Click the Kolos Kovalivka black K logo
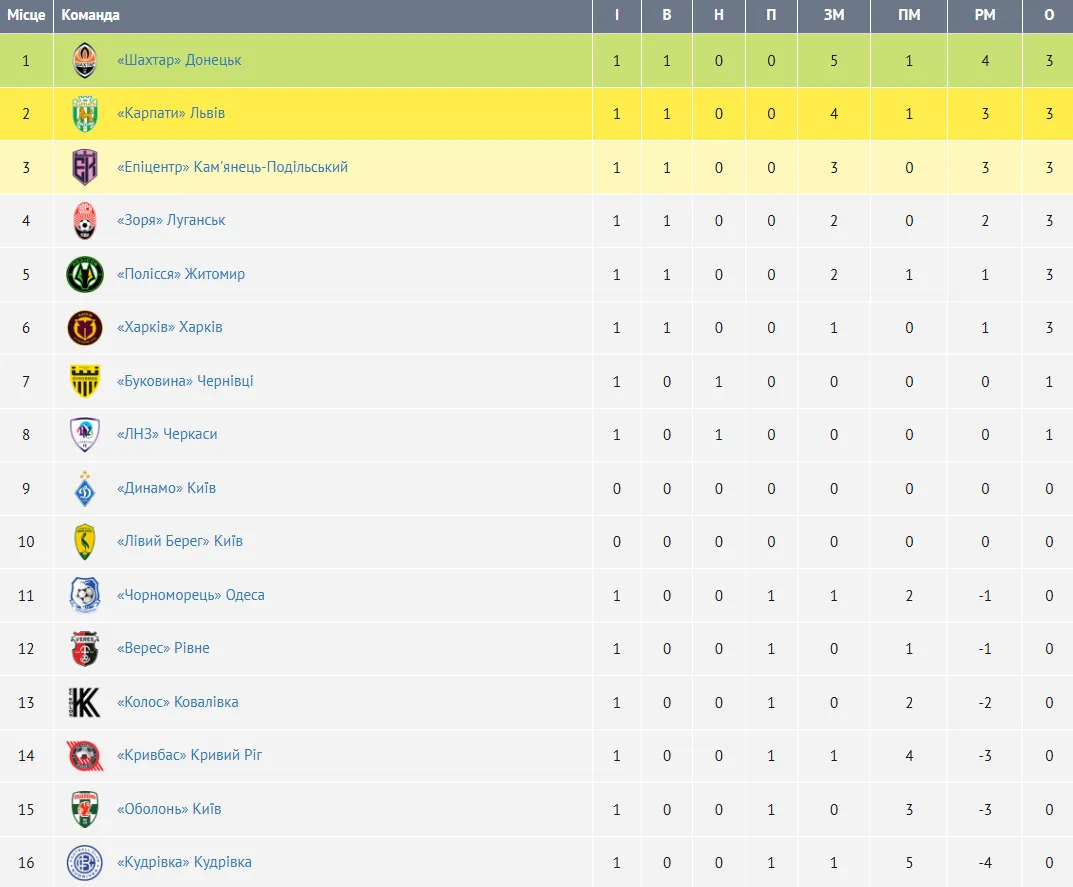 [x=85, y=702]
